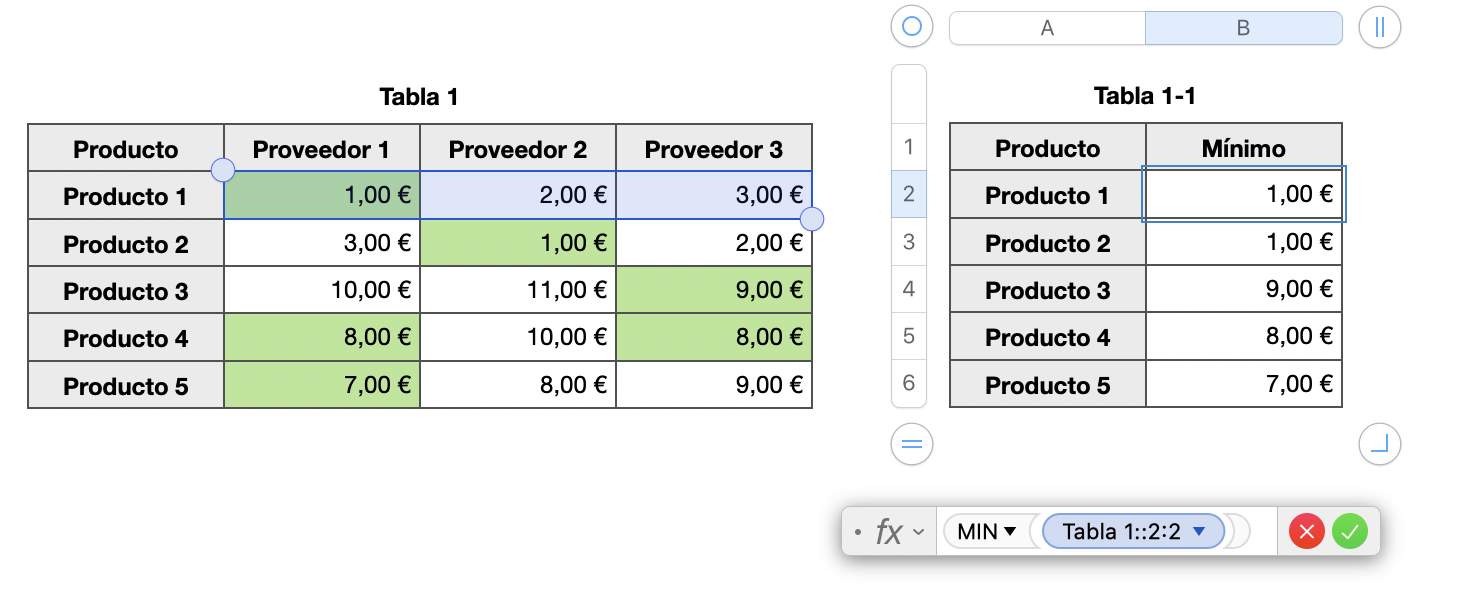Image resolution: width=1462 pixels, height=590 pixels.
Task: Click the Proveedor 2 header cell
Action: 518,150
